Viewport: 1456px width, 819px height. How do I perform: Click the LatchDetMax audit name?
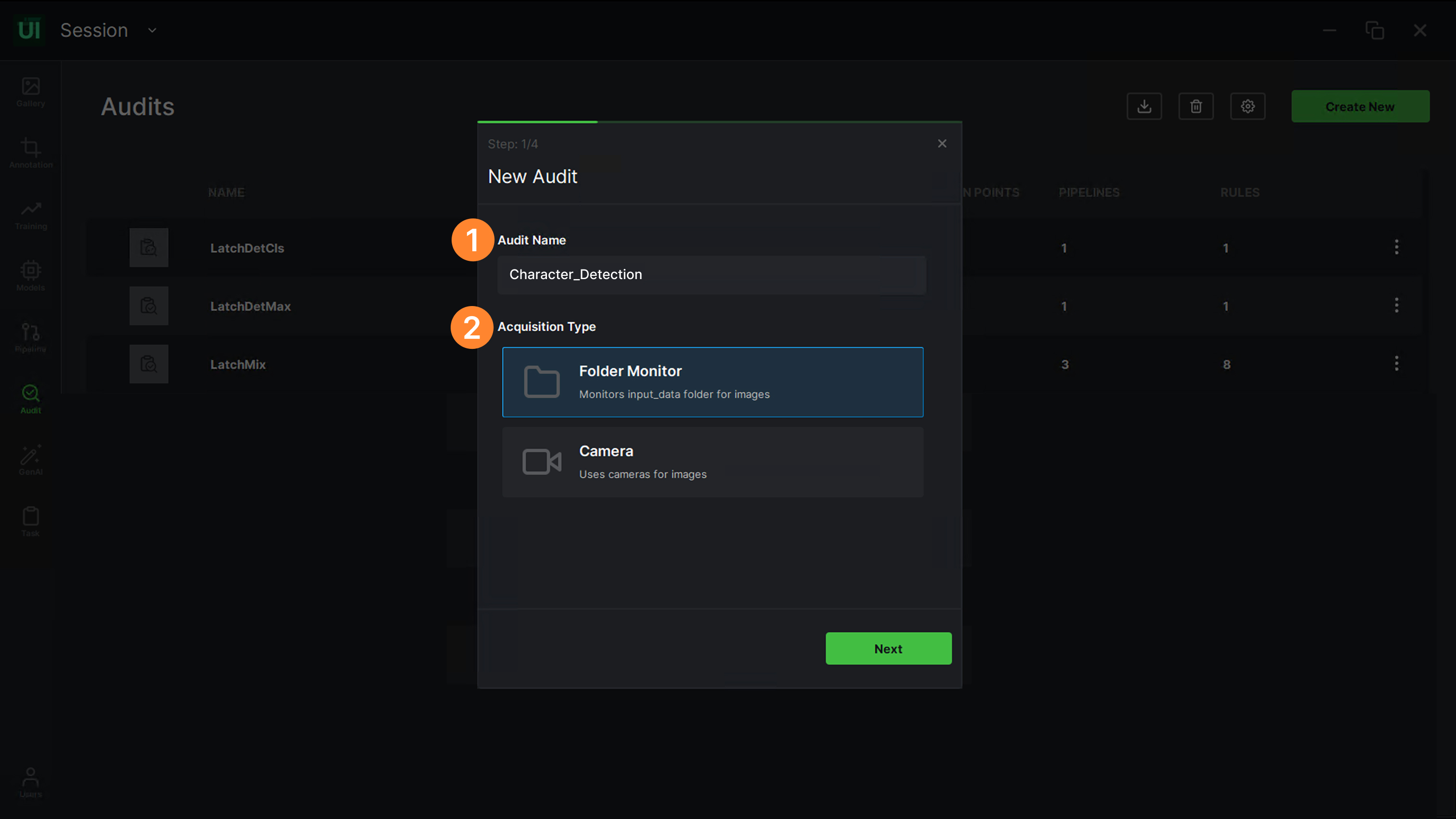pyautogui.click(x=250, y=306)
